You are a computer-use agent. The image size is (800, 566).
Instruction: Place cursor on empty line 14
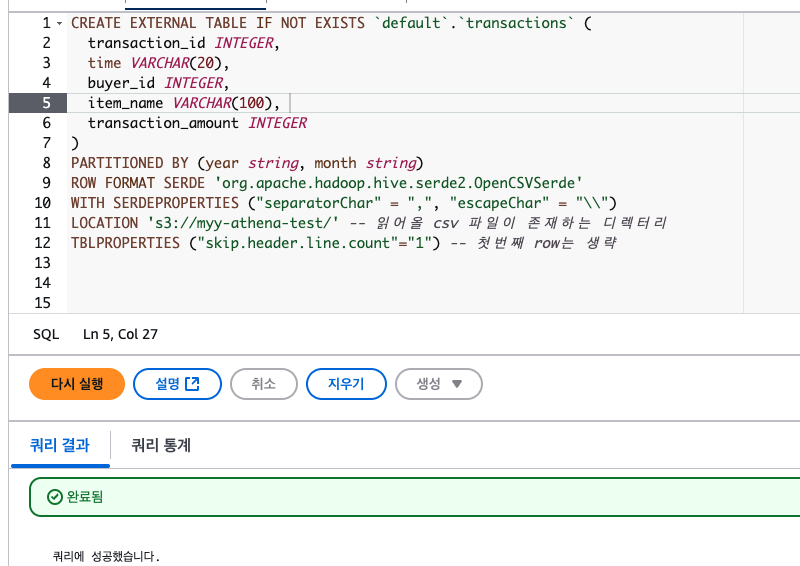(x=300, y=283)
